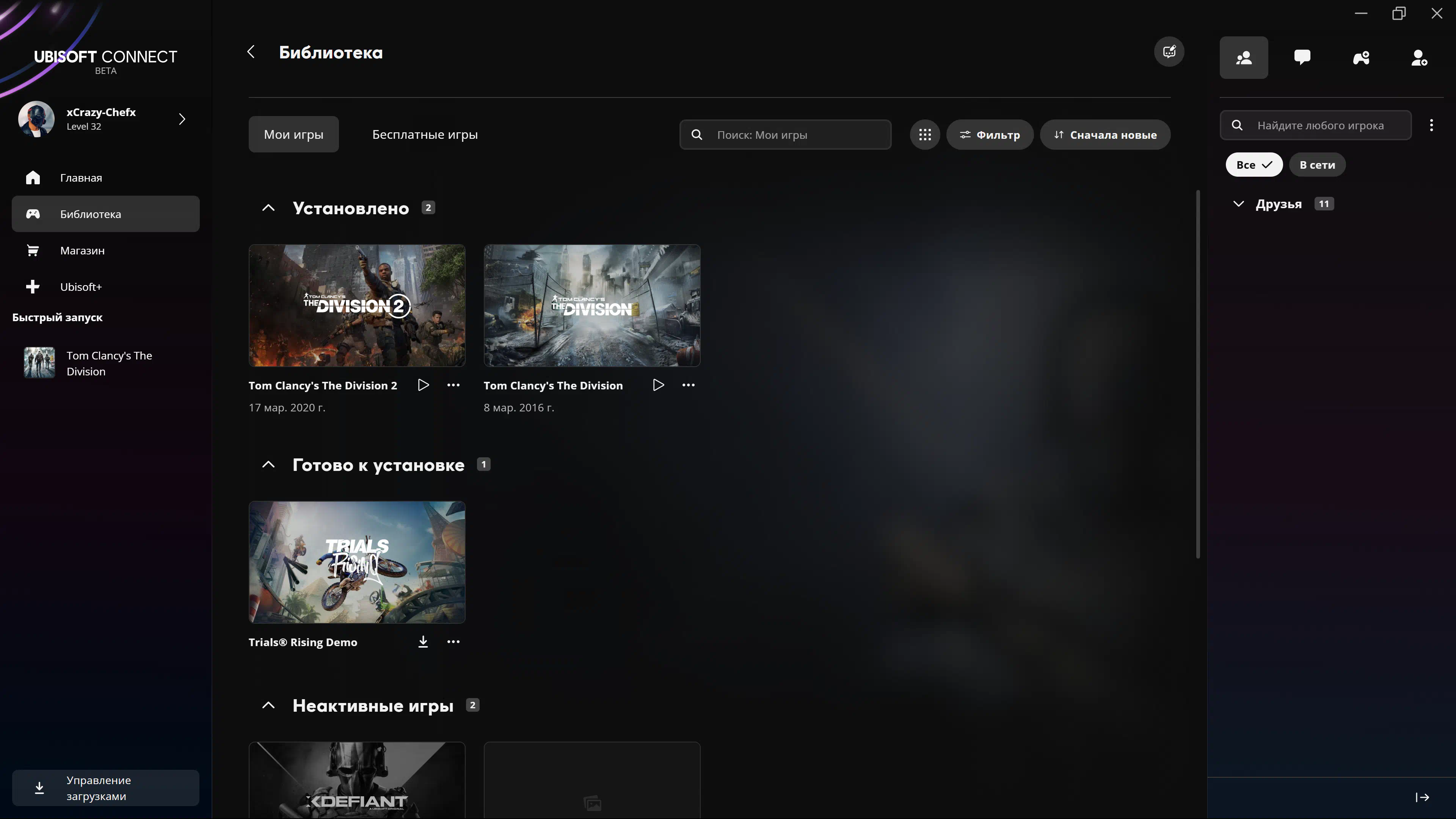This screenshot has width=1456, height=819.
Task: Open the chat messages icon
Action: (x=1302, y=57)
